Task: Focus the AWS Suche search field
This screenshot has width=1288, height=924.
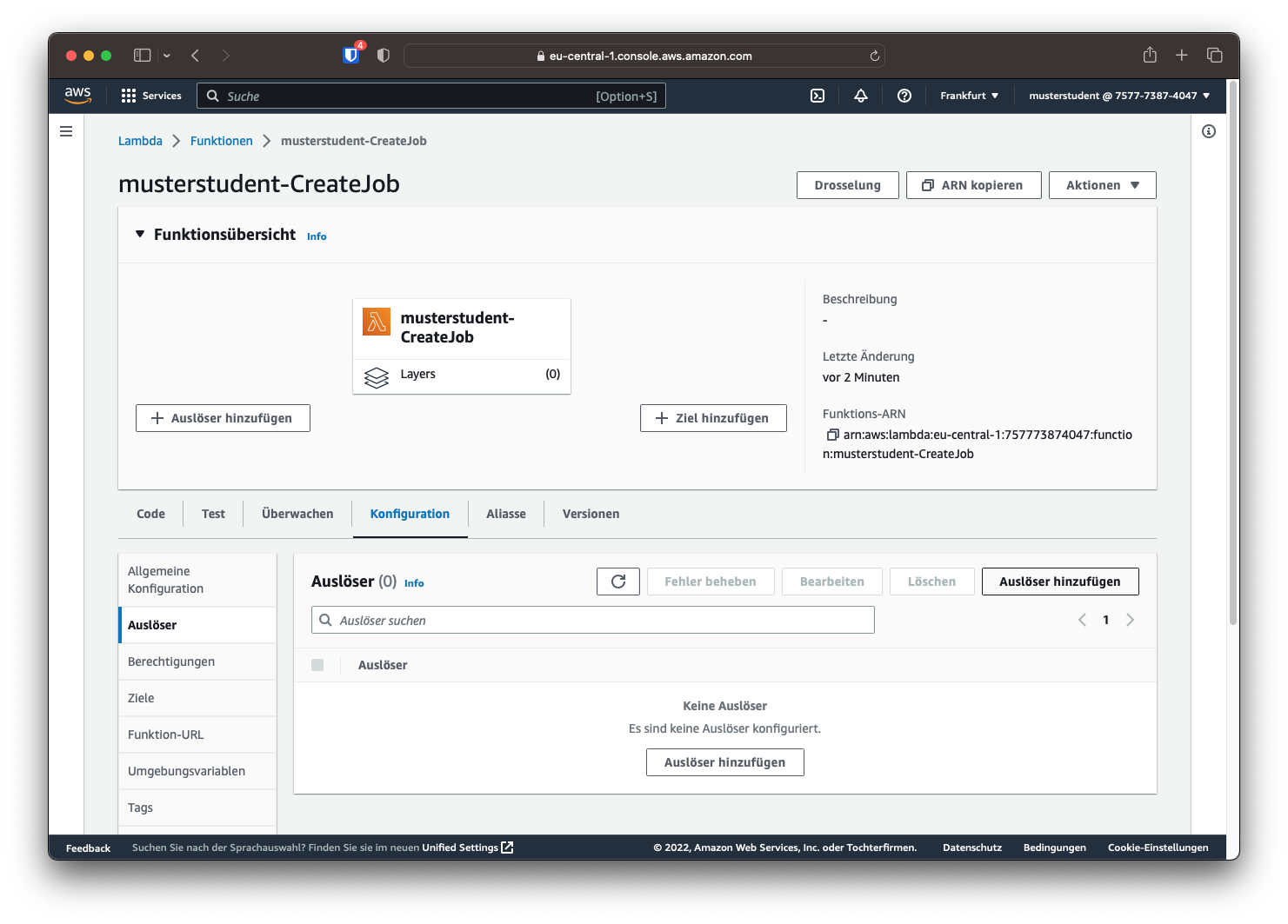Action: 431,96
